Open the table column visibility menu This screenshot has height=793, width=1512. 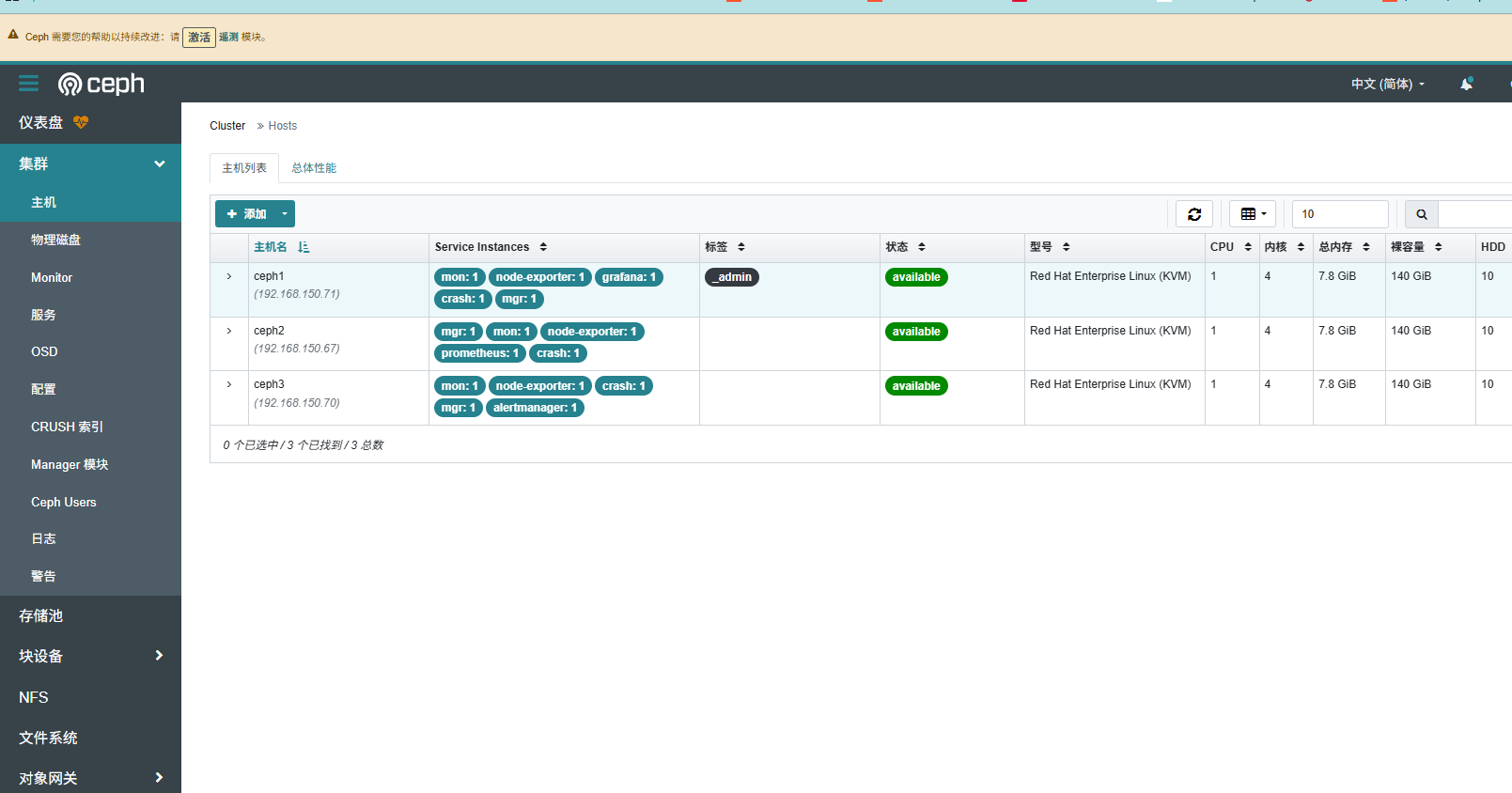click(1253, 214)
